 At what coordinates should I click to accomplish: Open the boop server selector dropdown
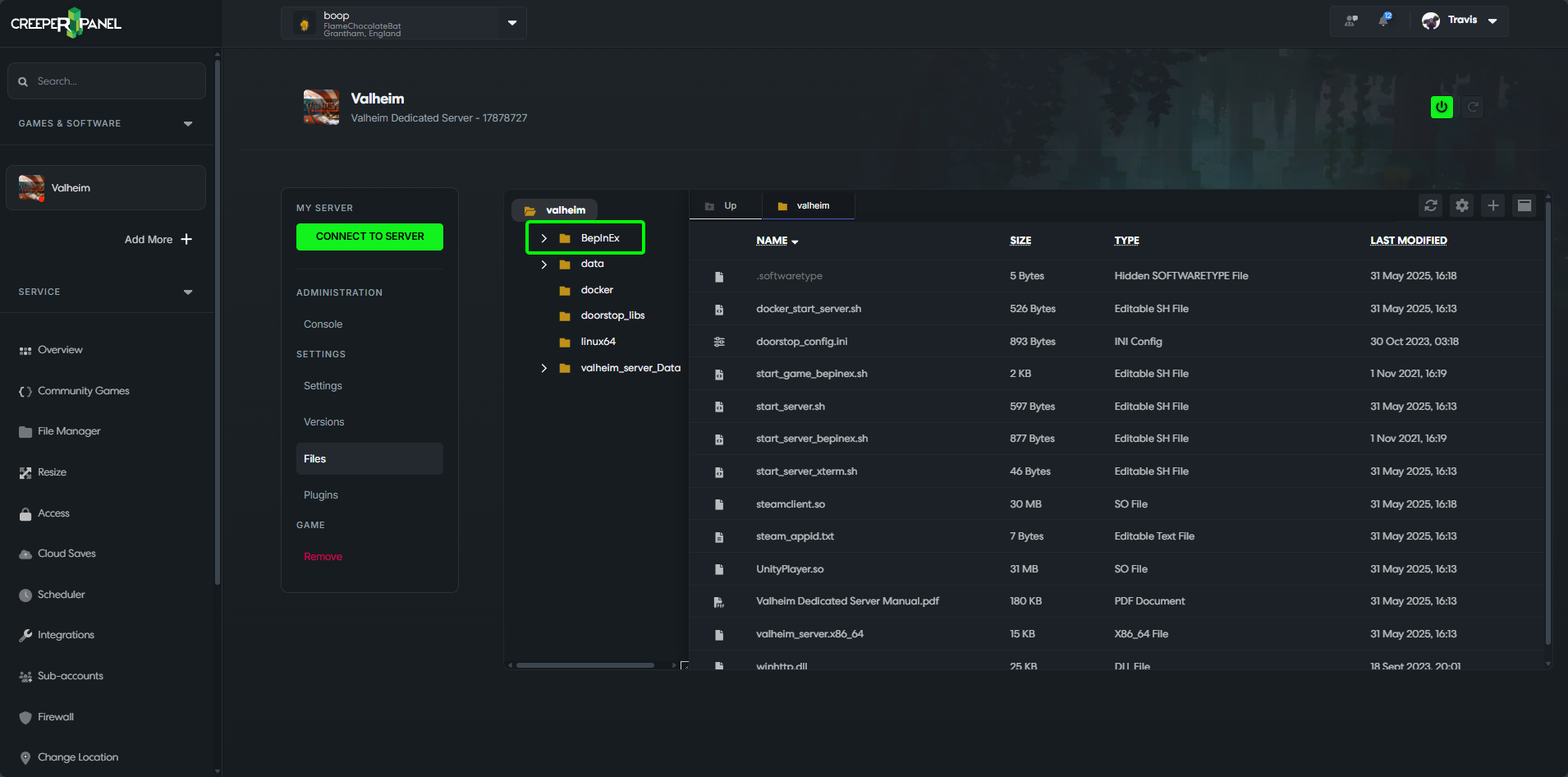pyautogui.click(x=512, y=23)
